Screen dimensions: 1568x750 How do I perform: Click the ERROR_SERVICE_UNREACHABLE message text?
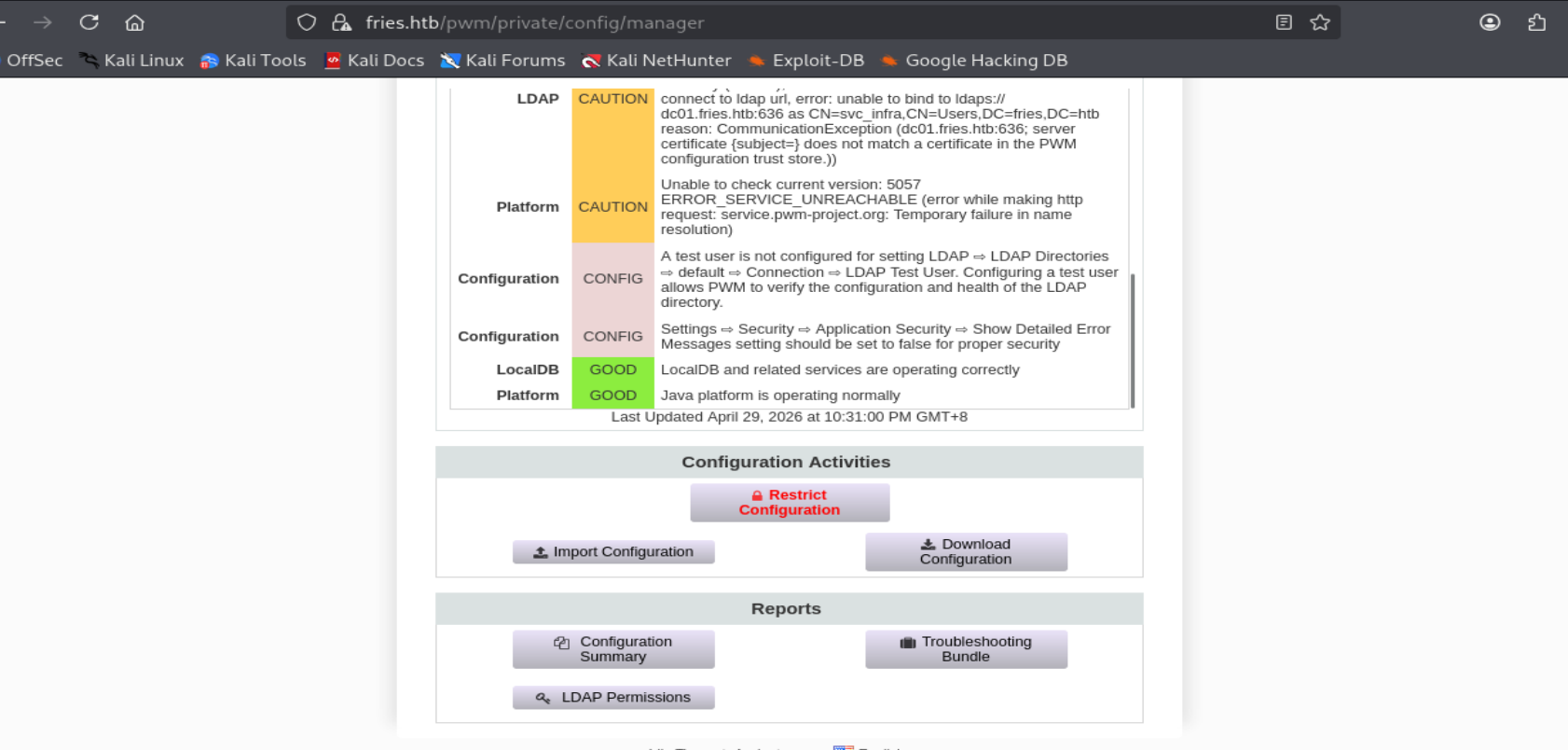click(x=872, y=207)
